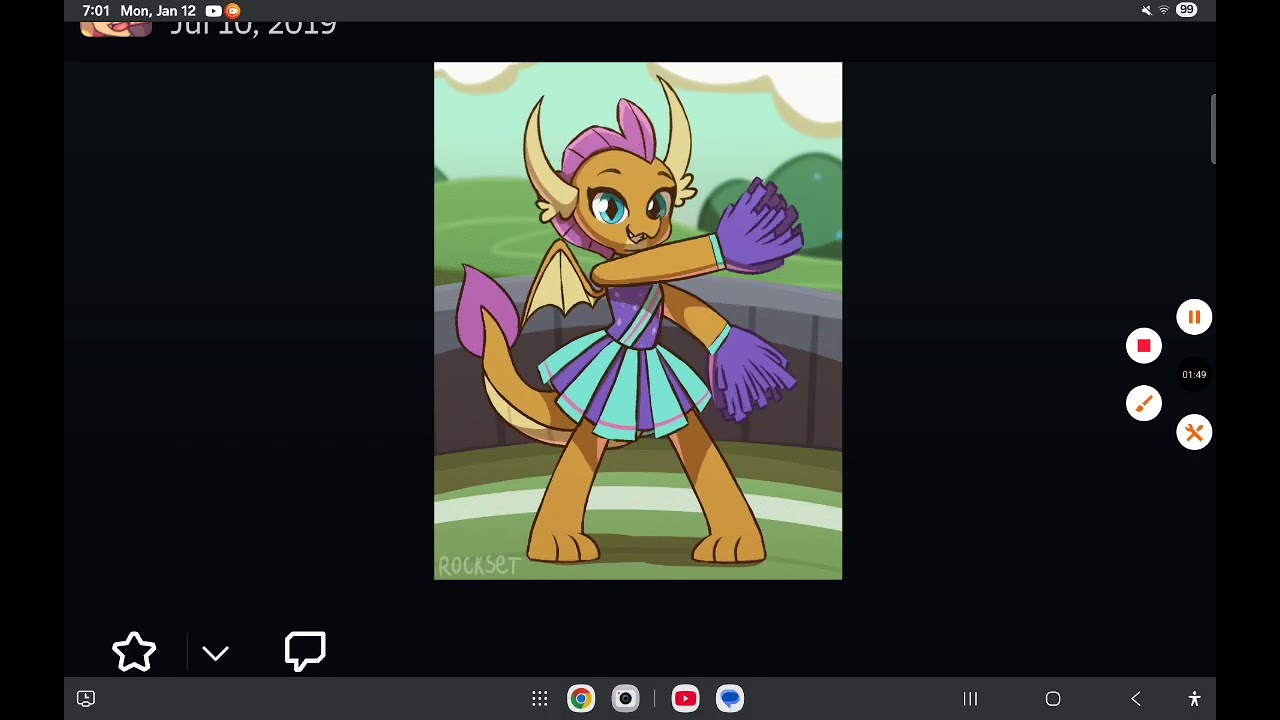The height and width of the screenshot is (720, 1280).
Task: Expand the chevron next to the star
Action: [216, 653]
